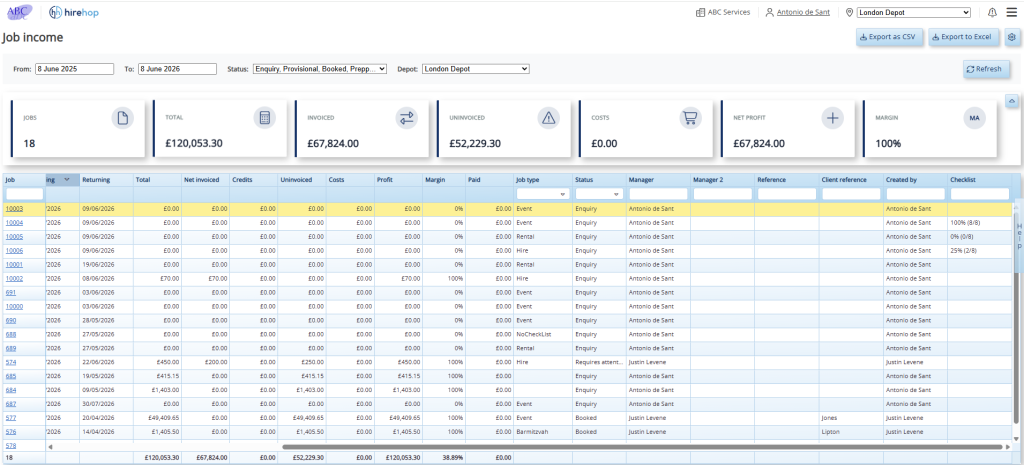This screenshot has height=465, width=1024.
Task: Open job 10006 link
Action: point(14,250)
